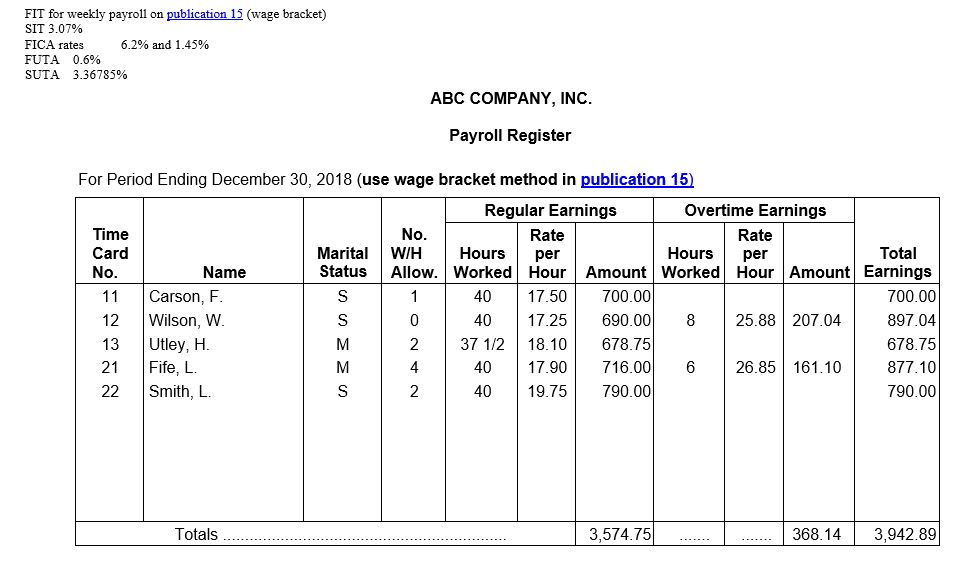Click the regular amount 716.00

pyautogui.click(x=626, y=368)
